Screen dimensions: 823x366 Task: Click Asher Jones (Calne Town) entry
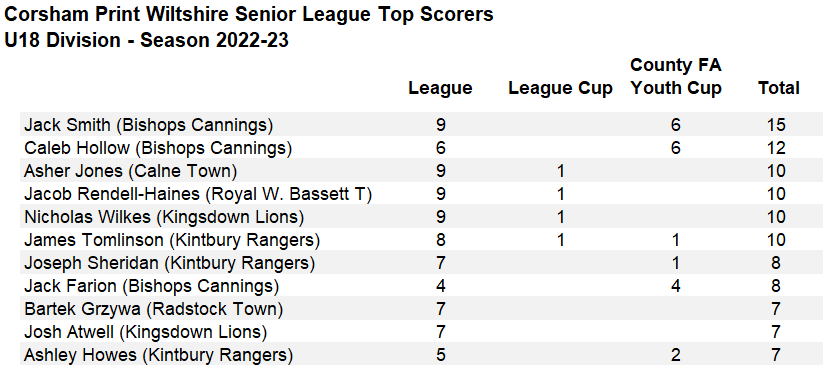(x=130, y=171)
